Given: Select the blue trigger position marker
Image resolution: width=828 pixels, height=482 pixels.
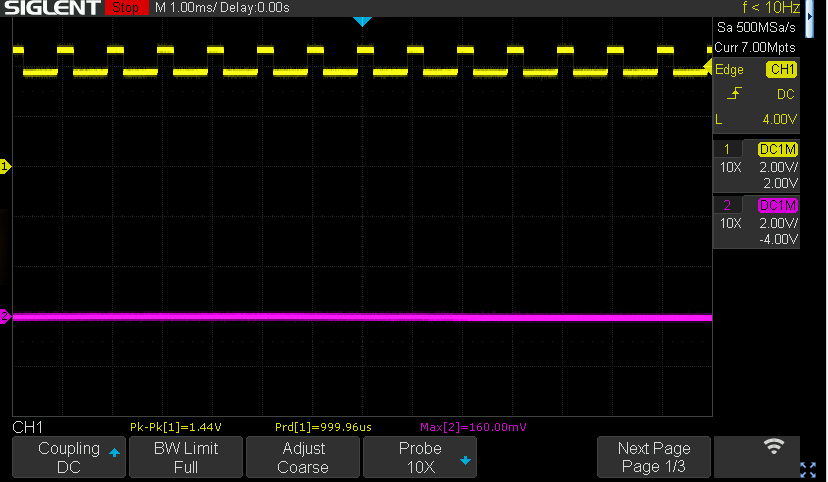Looking at the screenshot, I should (362, 22).
